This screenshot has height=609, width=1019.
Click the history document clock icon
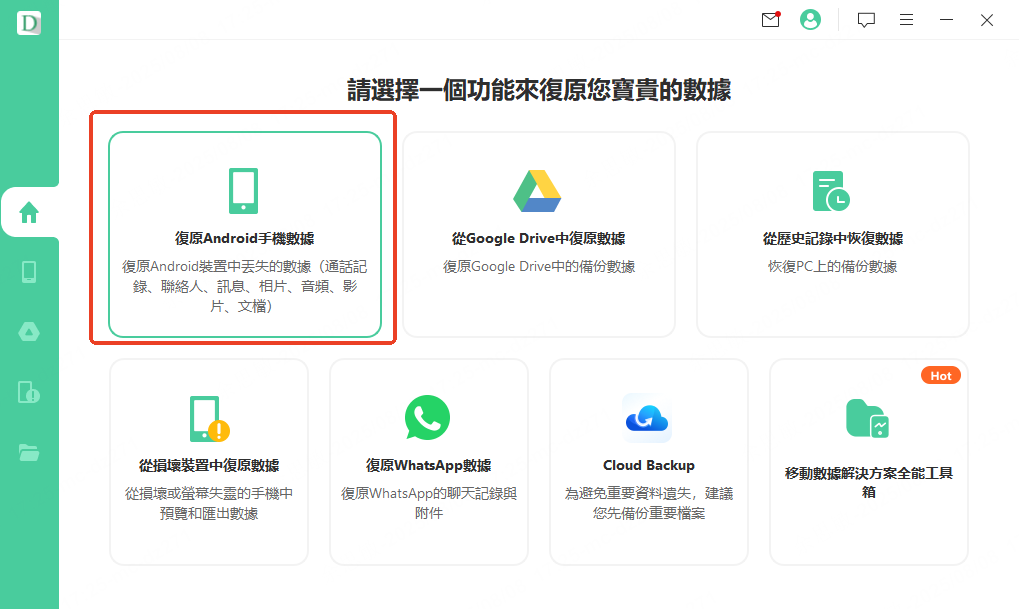(x=831, y=191)
